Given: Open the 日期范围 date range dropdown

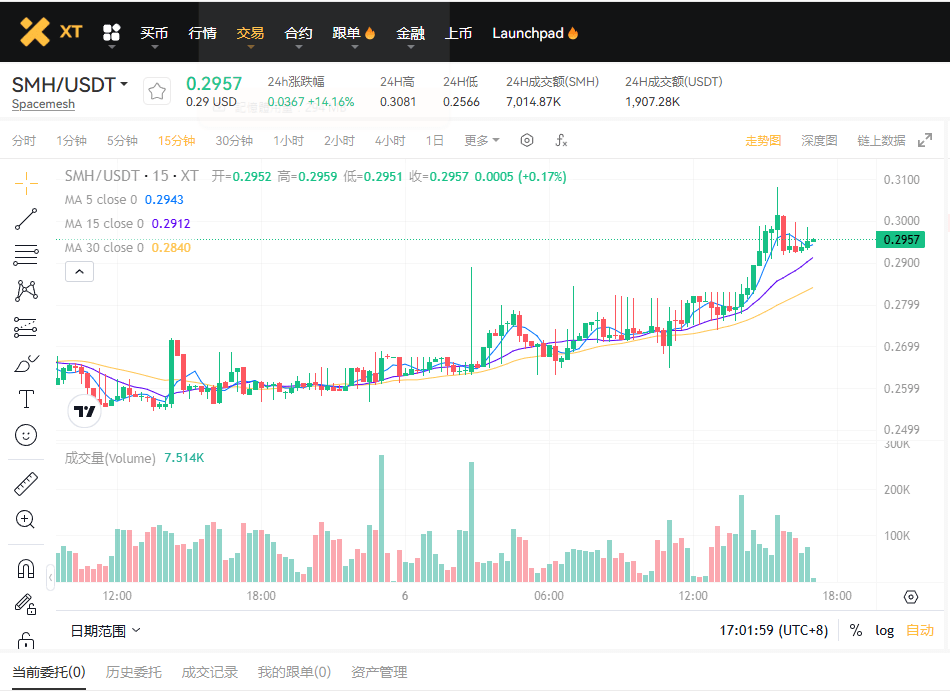Looking at the screenshot, I should click(x=105, y=630).
